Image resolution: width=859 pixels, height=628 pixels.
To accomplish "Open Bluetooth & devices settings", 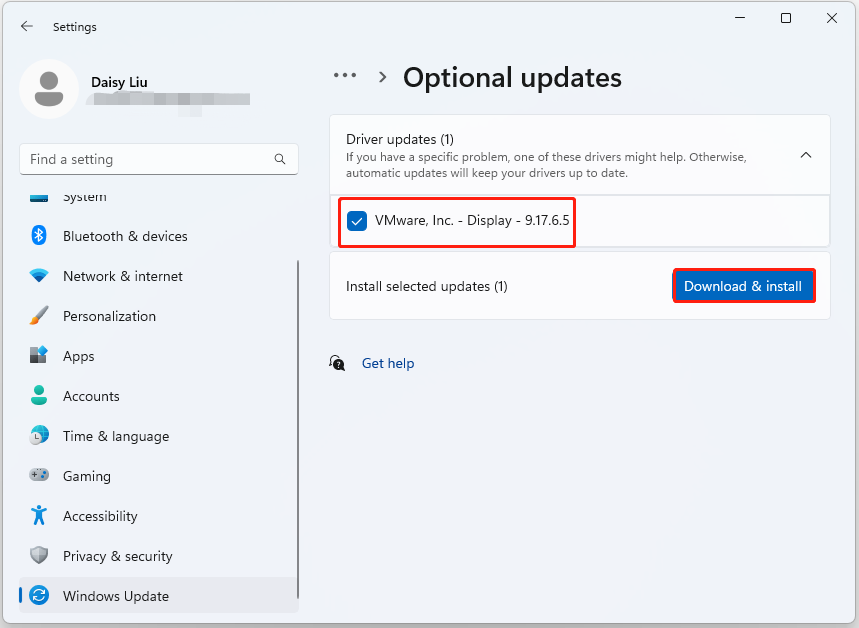I will pos(159,236).
